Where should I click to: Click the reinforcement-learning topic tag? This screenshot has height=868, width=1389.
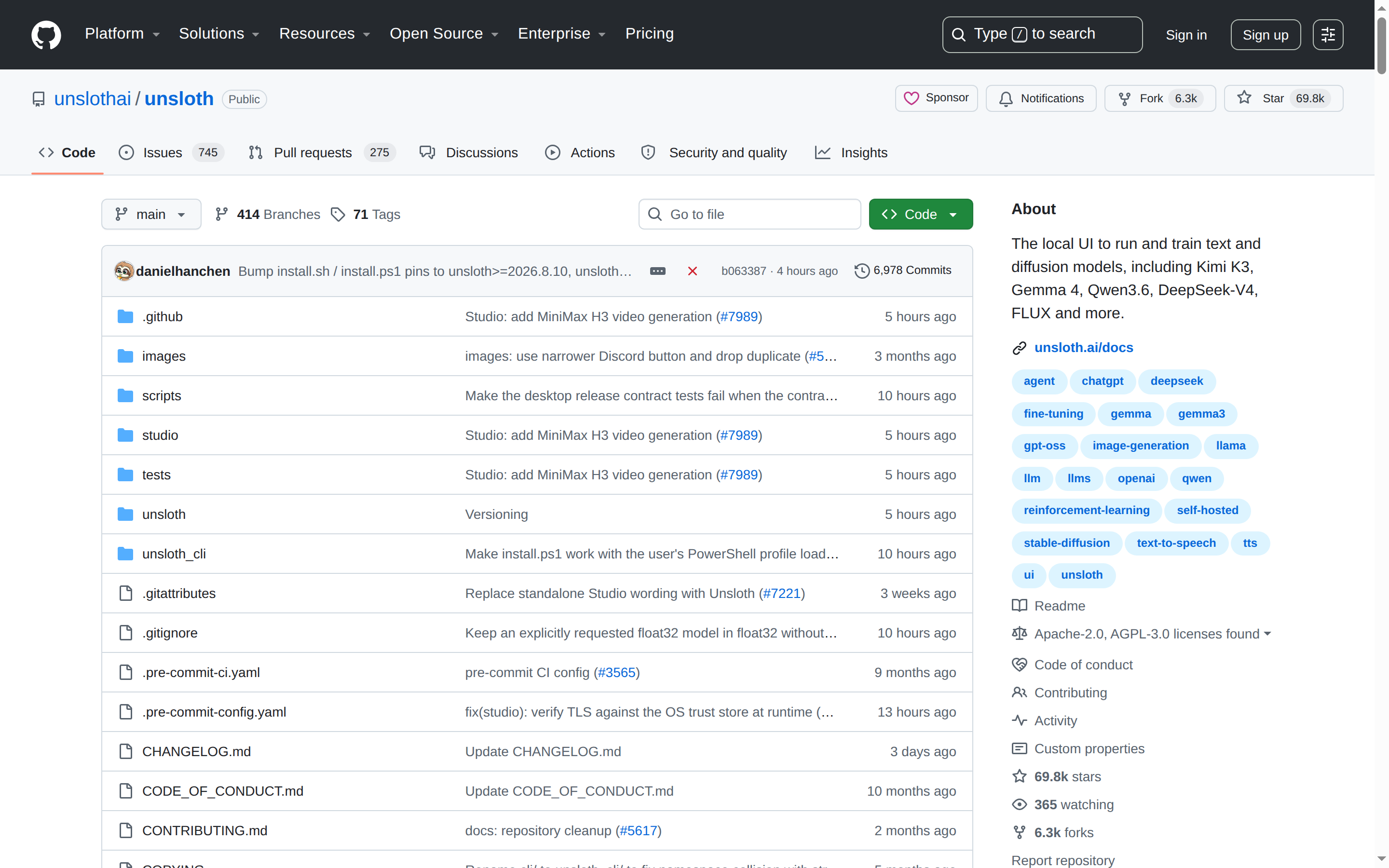[x=1087, y=510]
